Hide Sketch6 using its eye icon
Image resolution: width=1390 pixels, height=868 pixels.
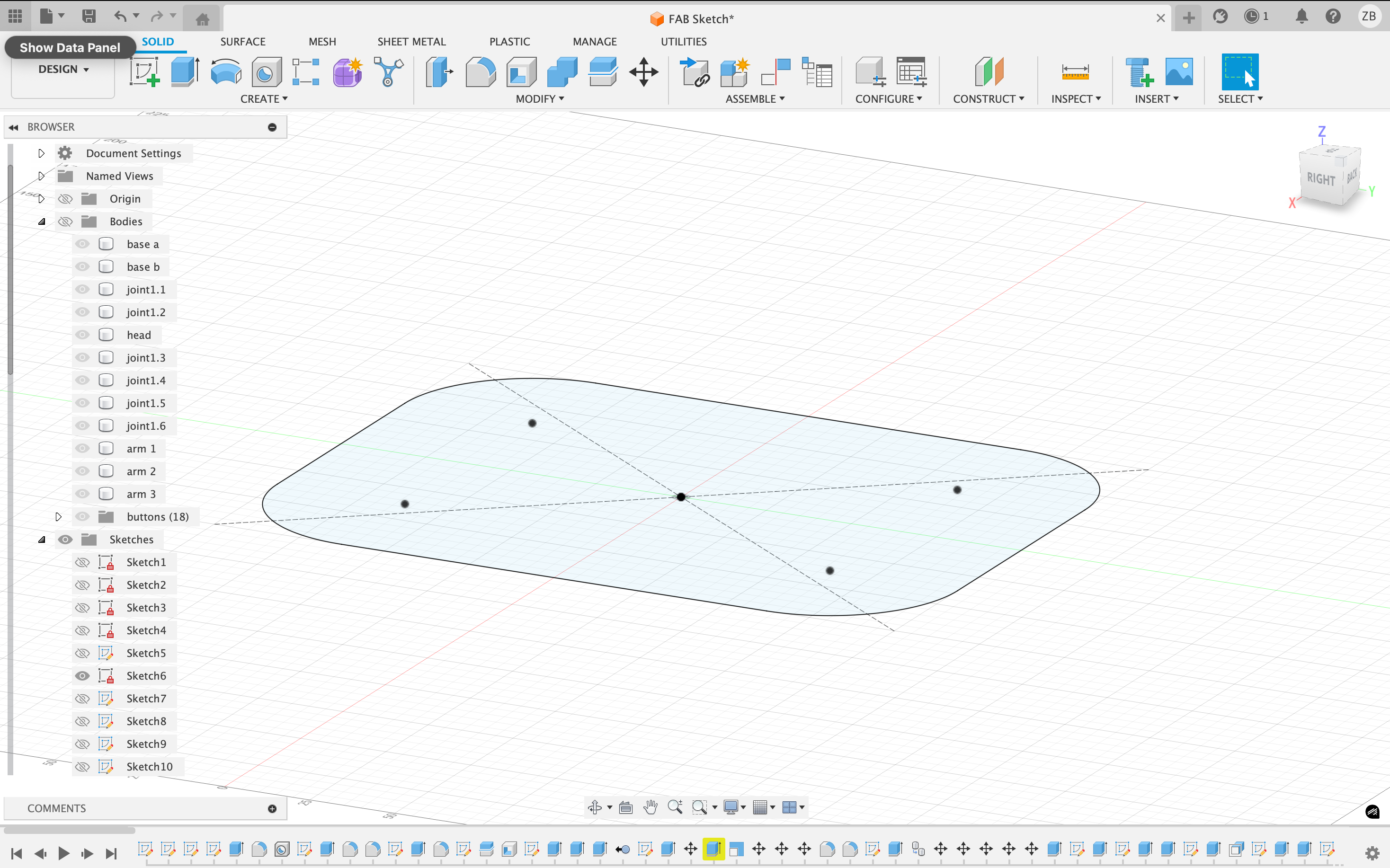coord(83,676)
